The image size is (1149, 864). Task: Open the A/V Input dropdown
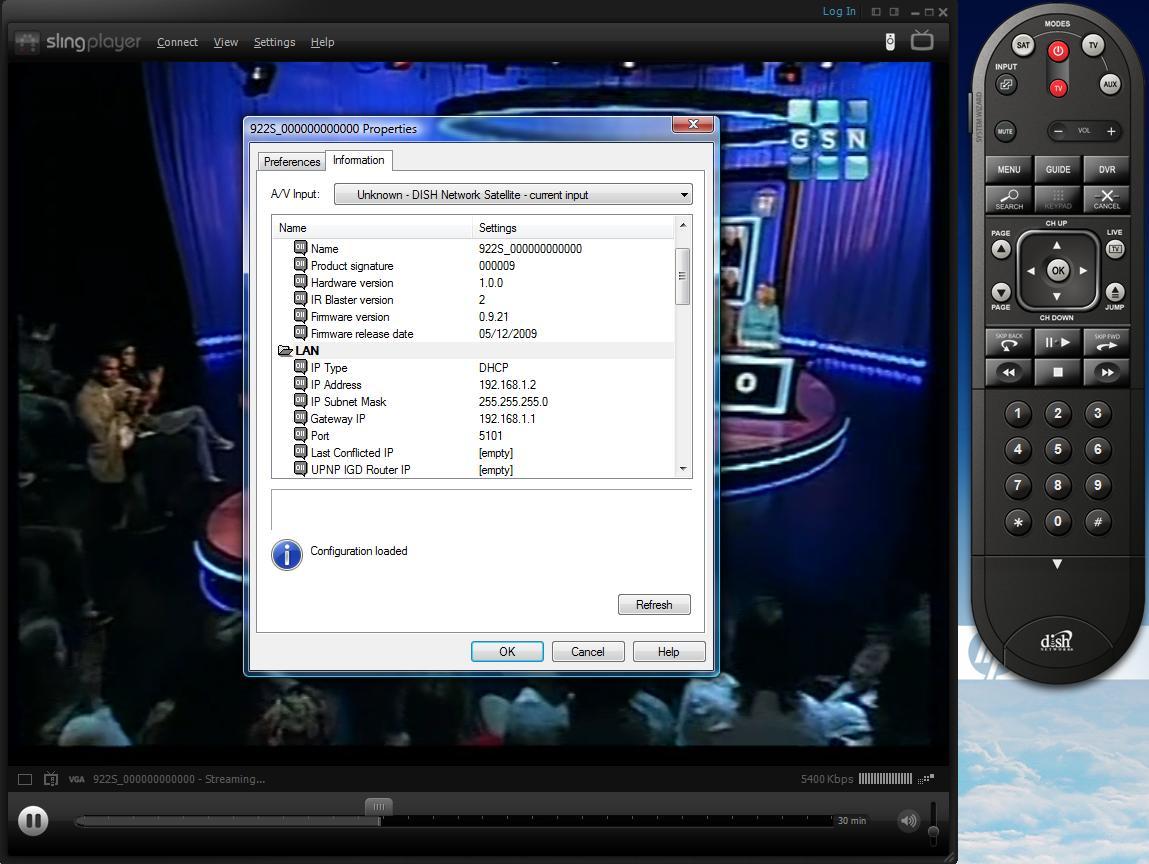pos(513,195)
